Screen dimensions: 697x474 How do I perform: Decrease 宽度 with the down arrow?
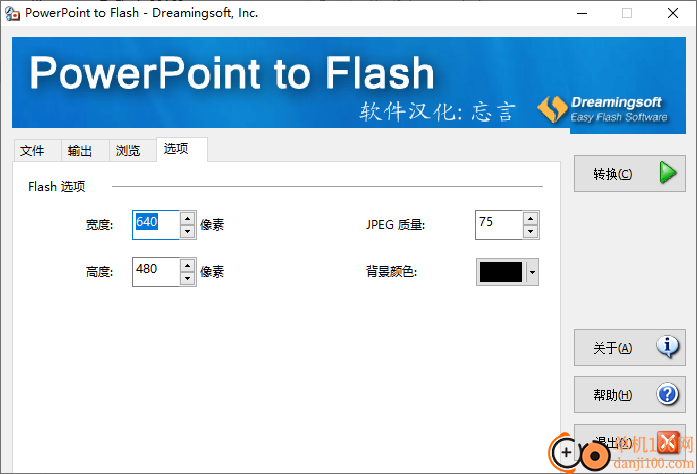[x=188, y=232]
